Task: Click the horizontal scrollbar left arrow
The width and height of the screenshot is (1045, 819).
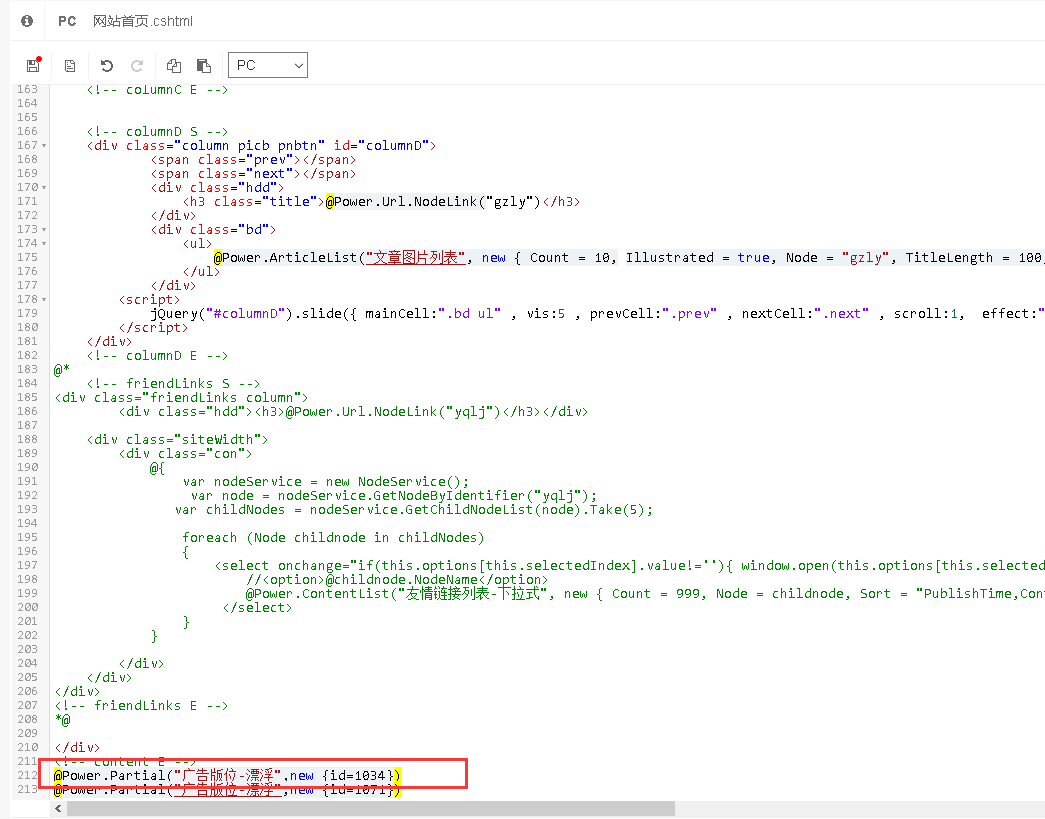Action: (x=58, y=808)
